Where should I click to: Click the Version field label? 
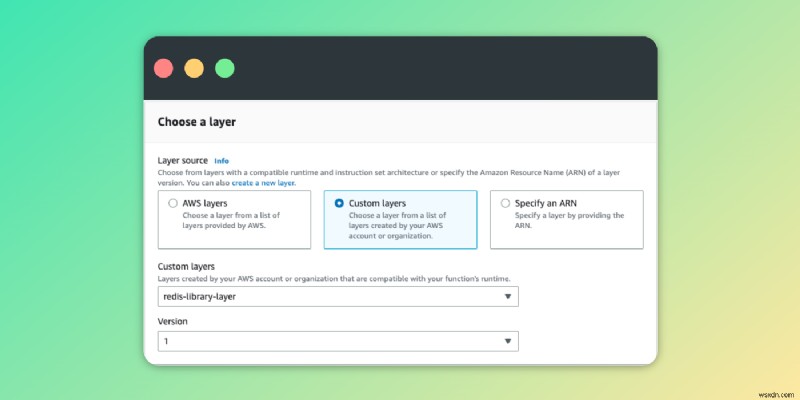click(172, 321)
